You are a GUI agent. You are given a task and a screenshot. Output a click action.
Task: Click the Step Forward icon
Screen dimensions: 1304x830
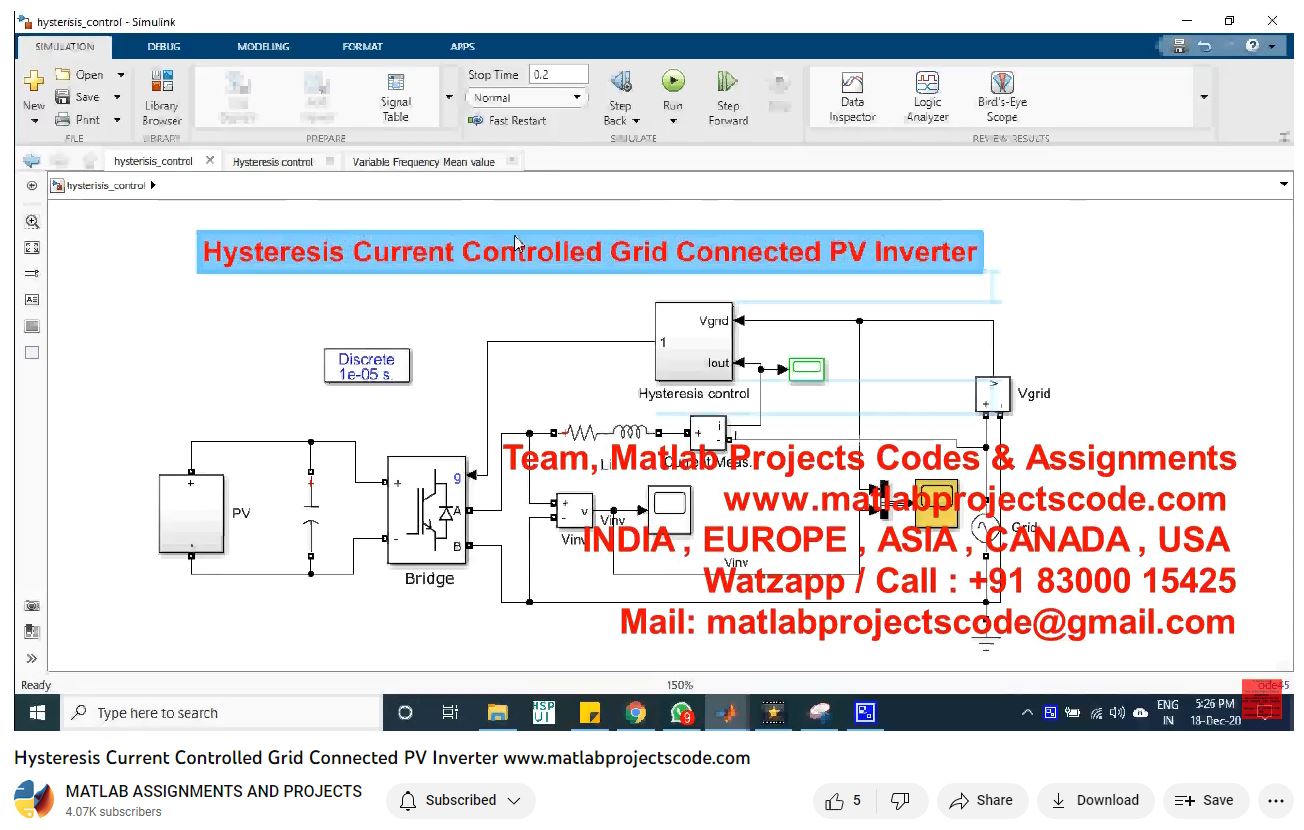[x=727, y=82]
